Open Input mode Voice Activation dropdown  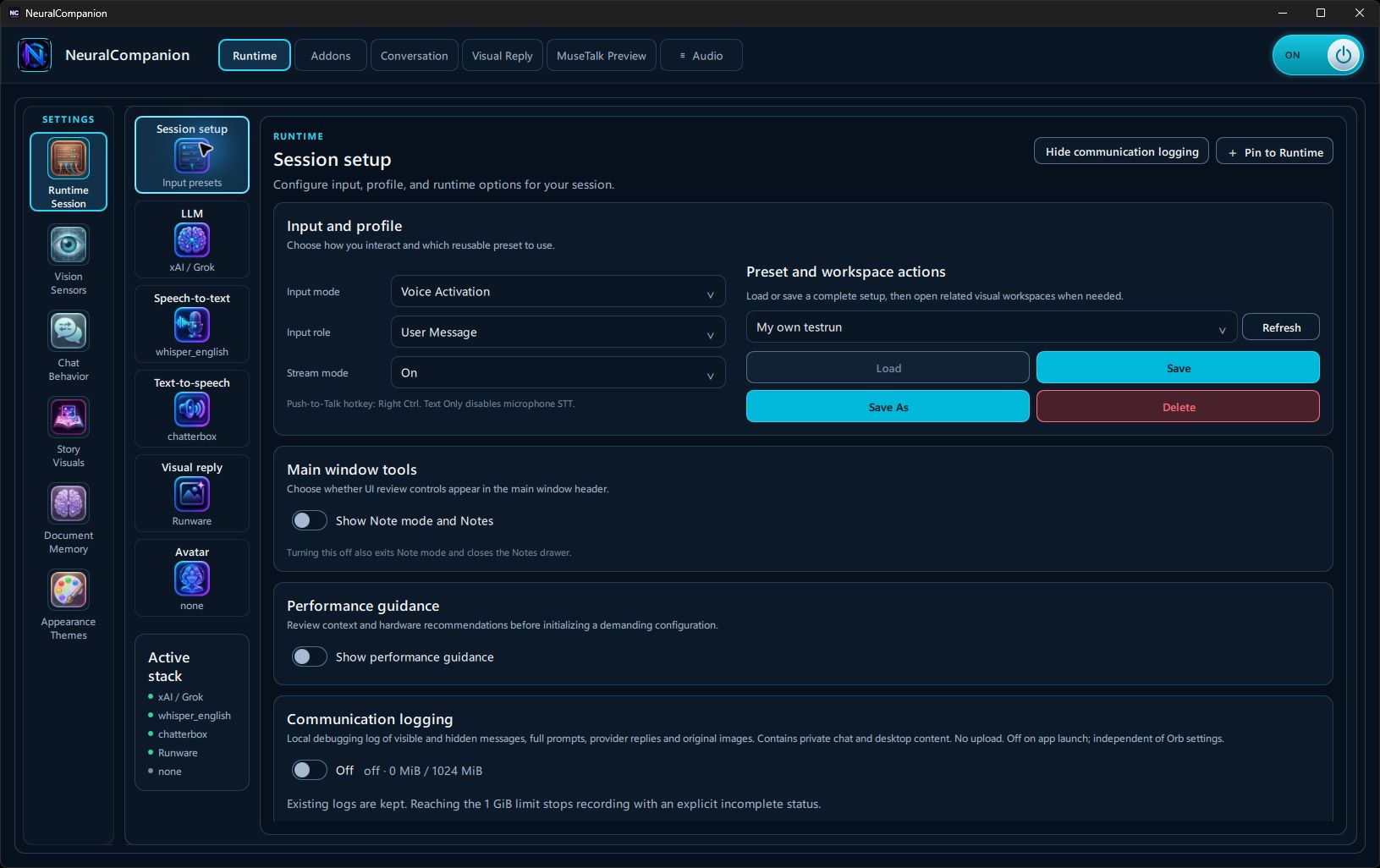tap(558, 292)
